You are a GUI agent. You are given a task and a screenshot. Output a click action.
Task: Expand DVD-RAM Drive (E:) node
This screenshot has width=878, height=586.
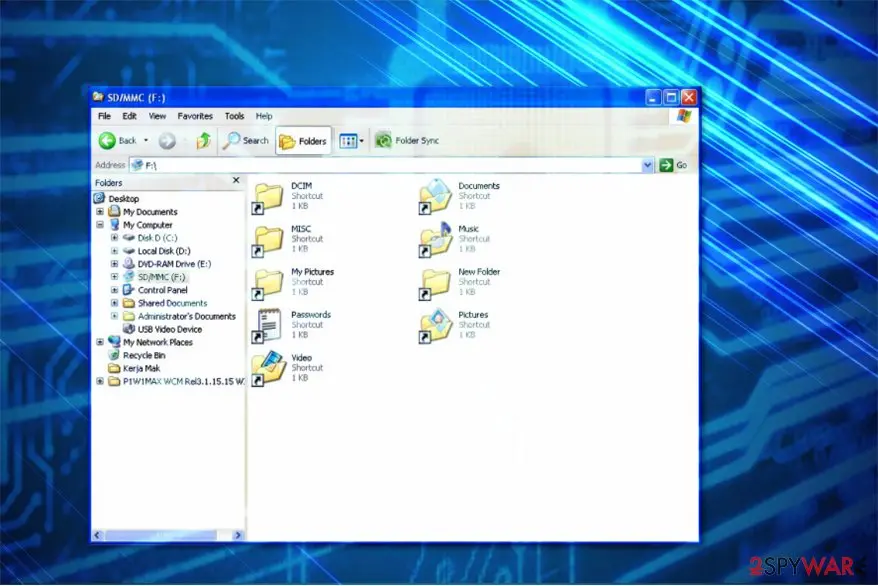(115, 264)
